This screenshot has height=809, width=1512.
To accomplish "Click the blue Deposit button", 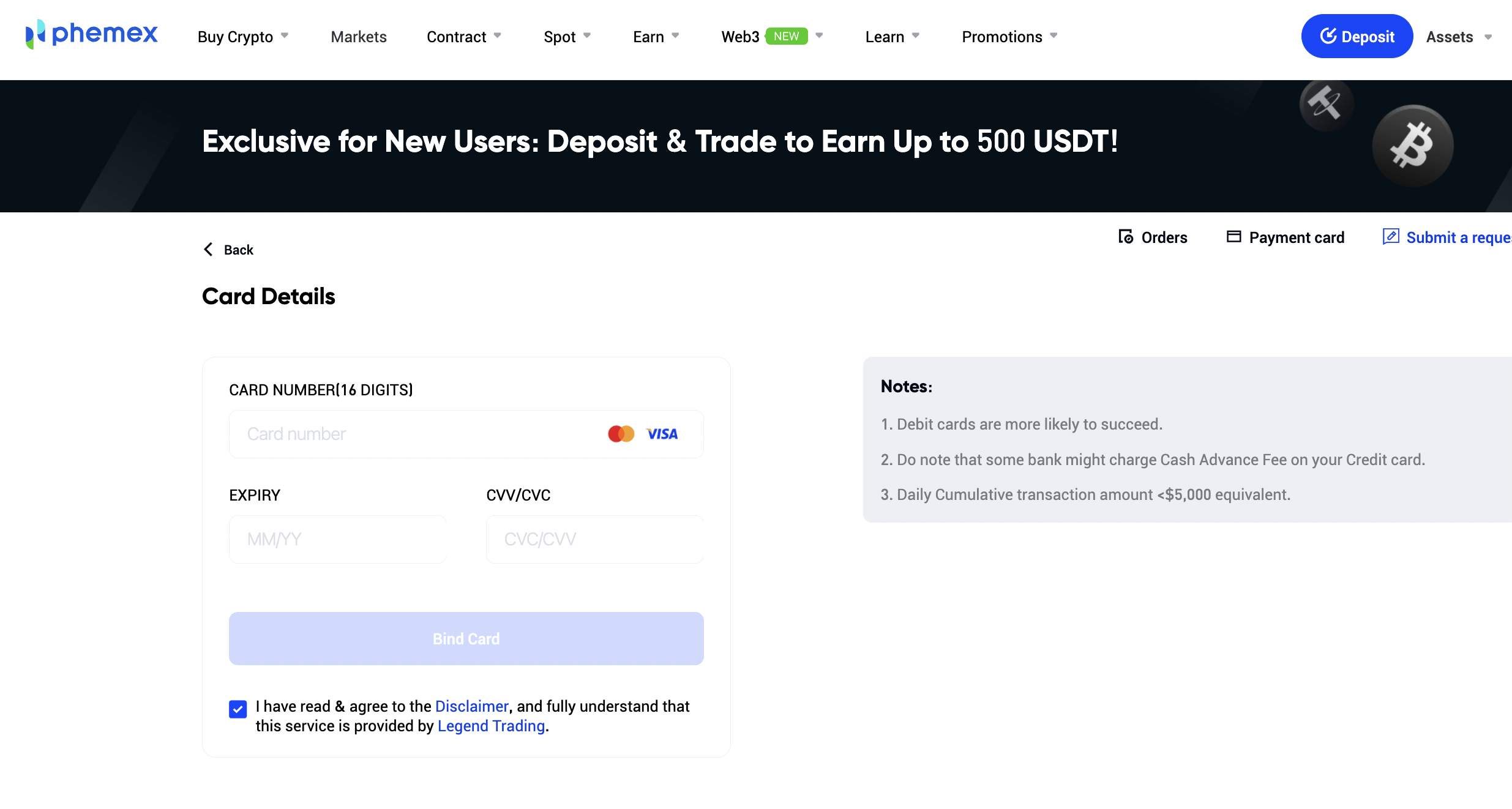I will click(1357, 36).
